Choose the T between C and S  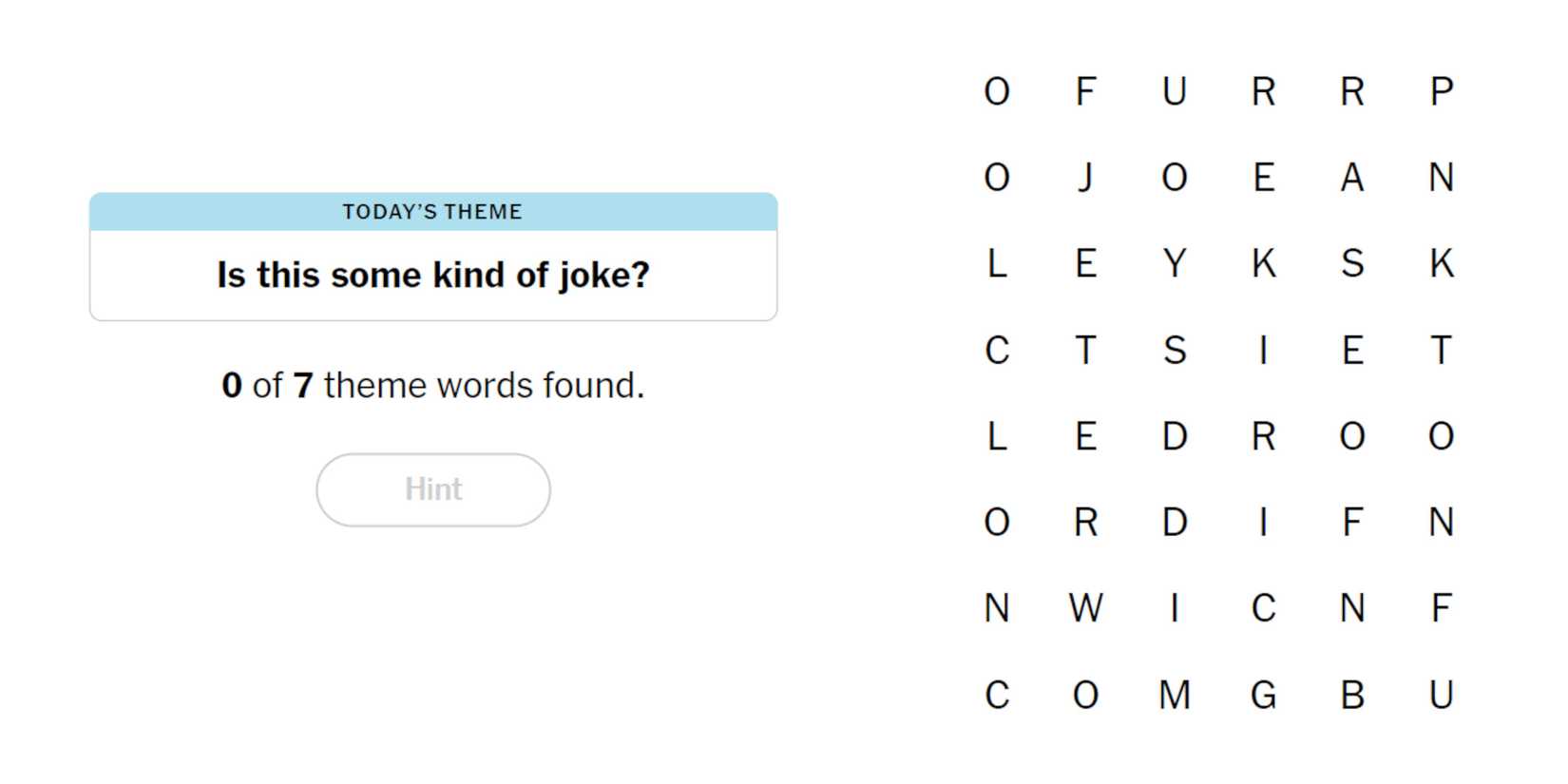1085,351
